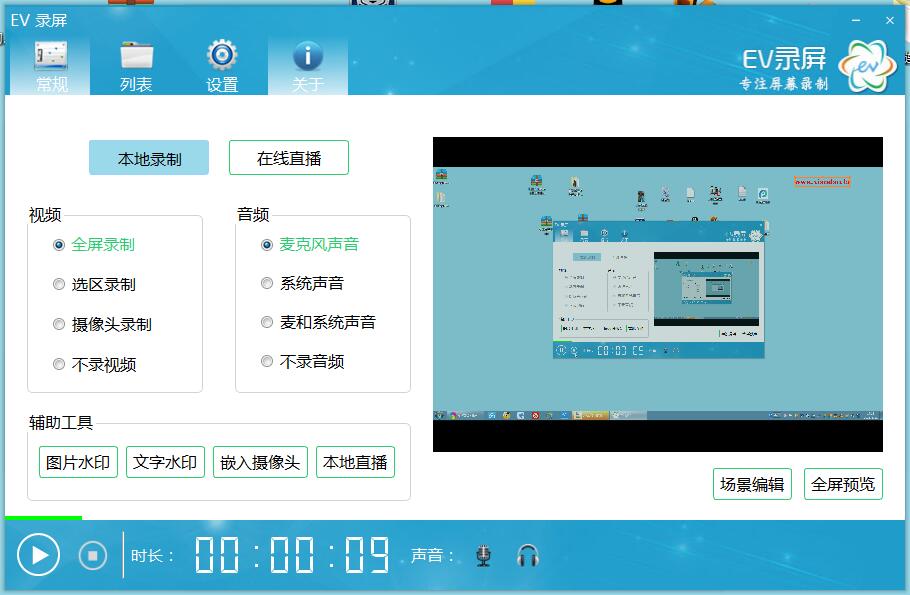Click the screen preview thumbnail
910x595 pixels.
[x=657, y=294]
